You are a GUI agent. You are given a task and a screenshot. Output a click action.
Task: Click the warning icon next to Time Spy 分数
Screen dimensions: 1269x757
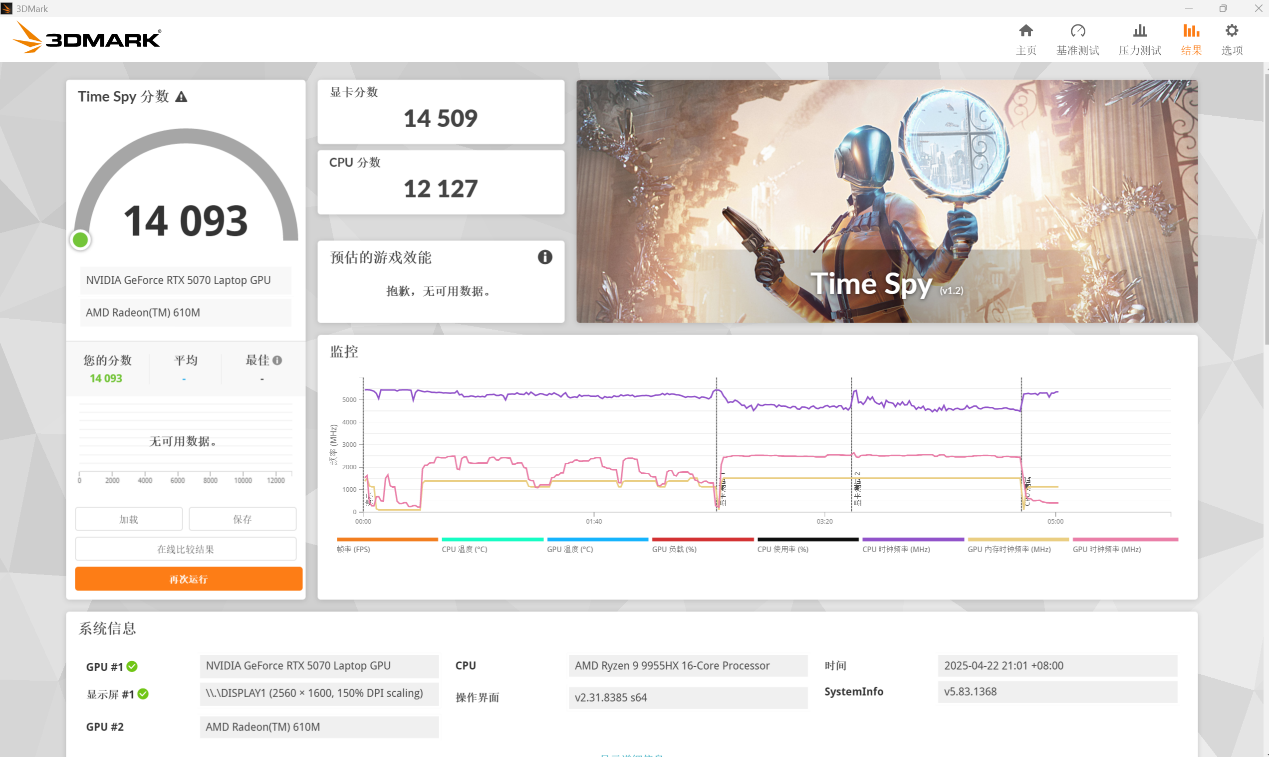pyautogui.click(x=181, y=96)
